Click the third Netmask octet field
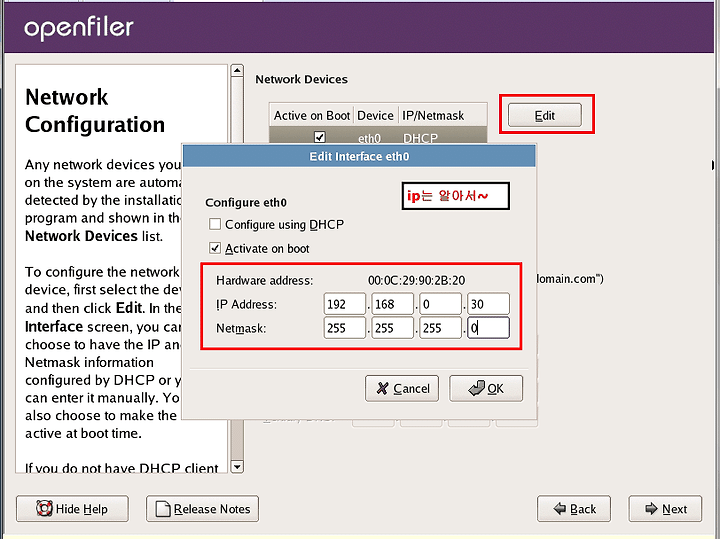The image size is (720, 539). (440, 328)
